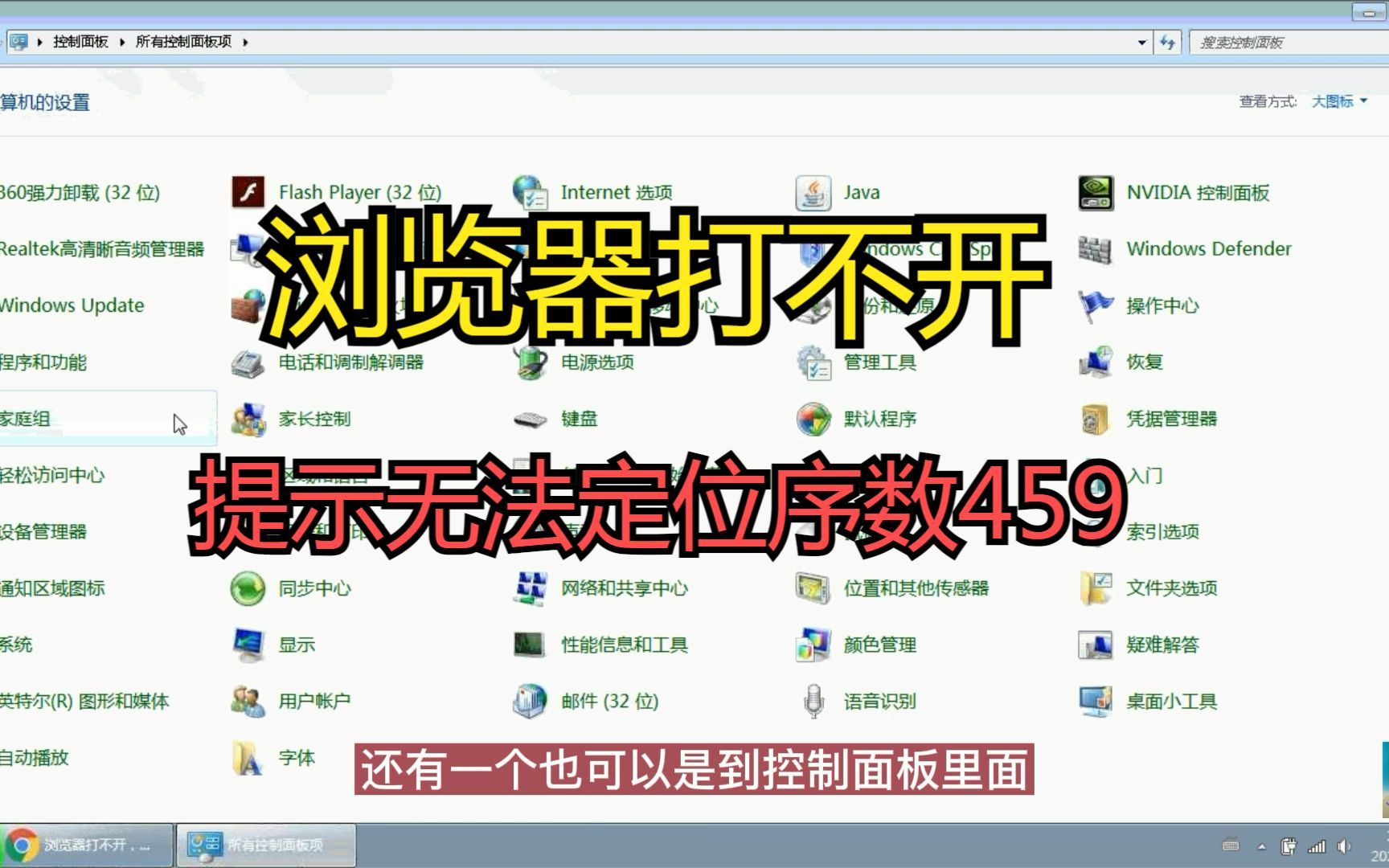Expand the arrow after 所有控制面板项 breadcrumb
This screenshot has width=1389, height=868.
(245, 42)
